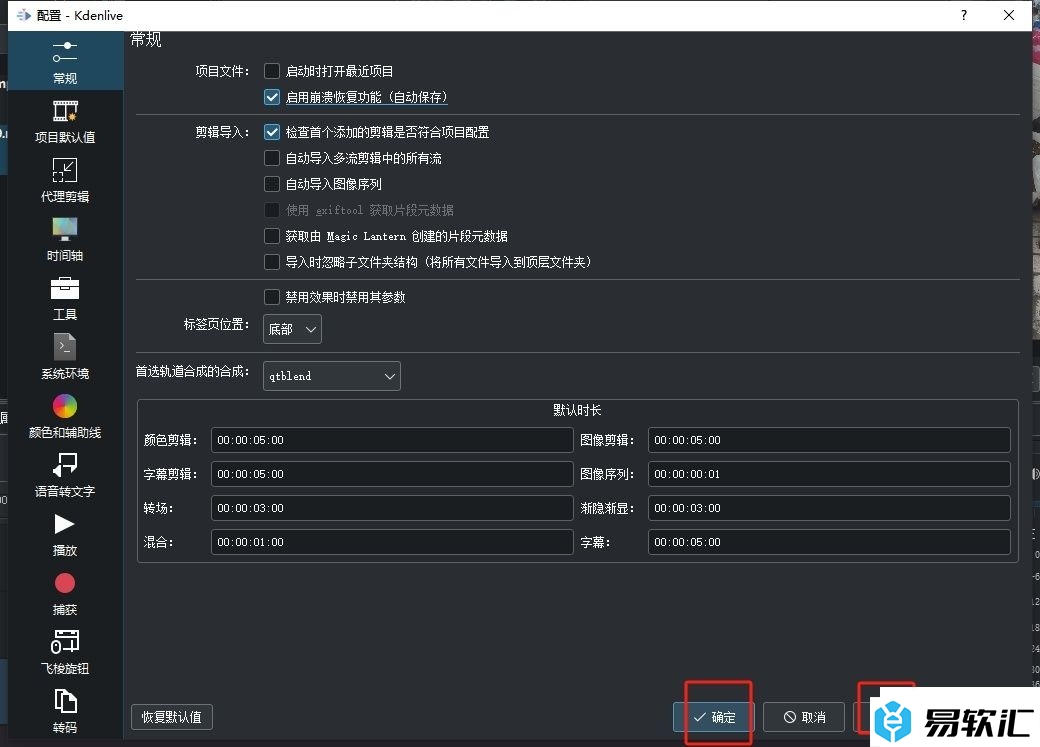Open the 时间轴 timeline settings page
The height and width of the screenshot is (747, 1040).
click(x=65, y=239)
